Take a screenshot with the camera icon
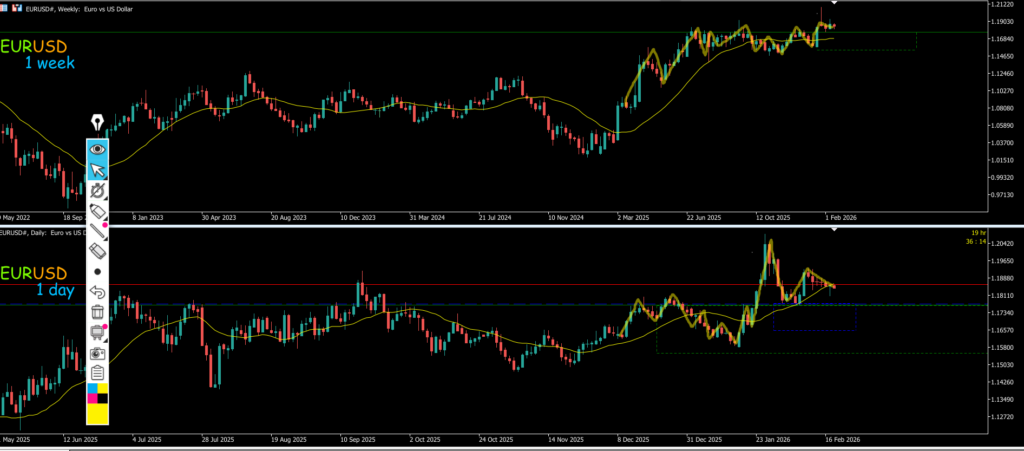Image resolution: width=1024 pixels, height=451 pixels. (x=97, y=353)
